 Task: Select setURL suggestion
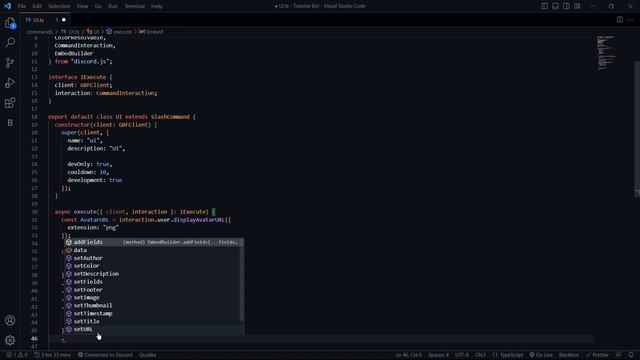[154, 329]
